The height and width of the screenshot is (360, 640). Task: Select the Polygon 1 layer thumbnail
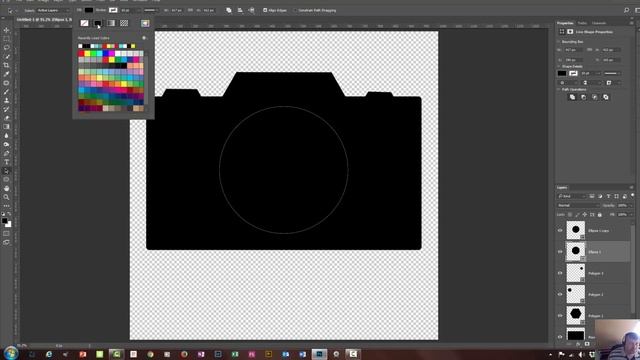click(576, 315)
